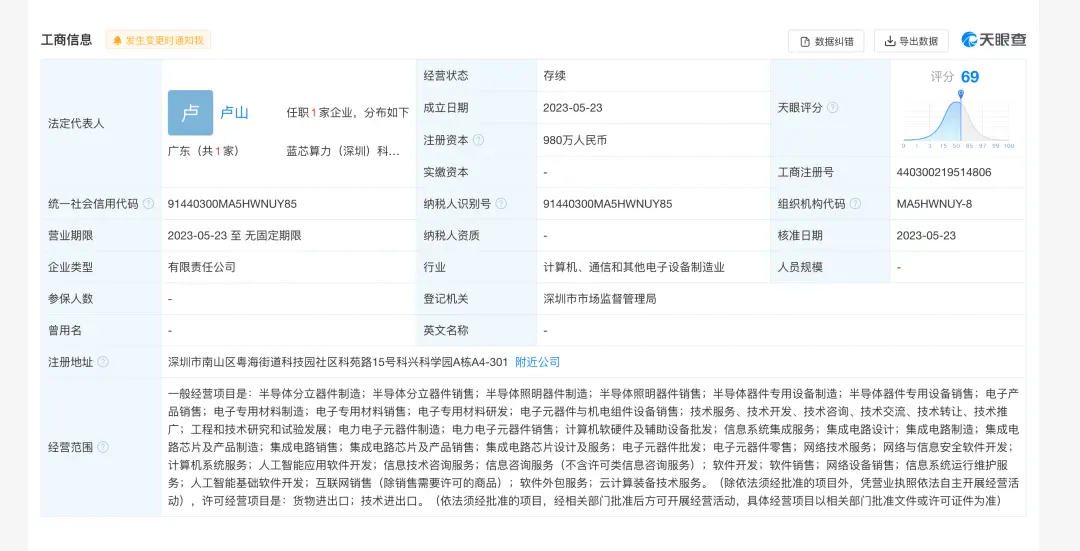Click the 980万人民币 registered capital value
Image resolution: width=1080 pixels, height=551 pixels.
pyautogui.click(x=574, y=140)
